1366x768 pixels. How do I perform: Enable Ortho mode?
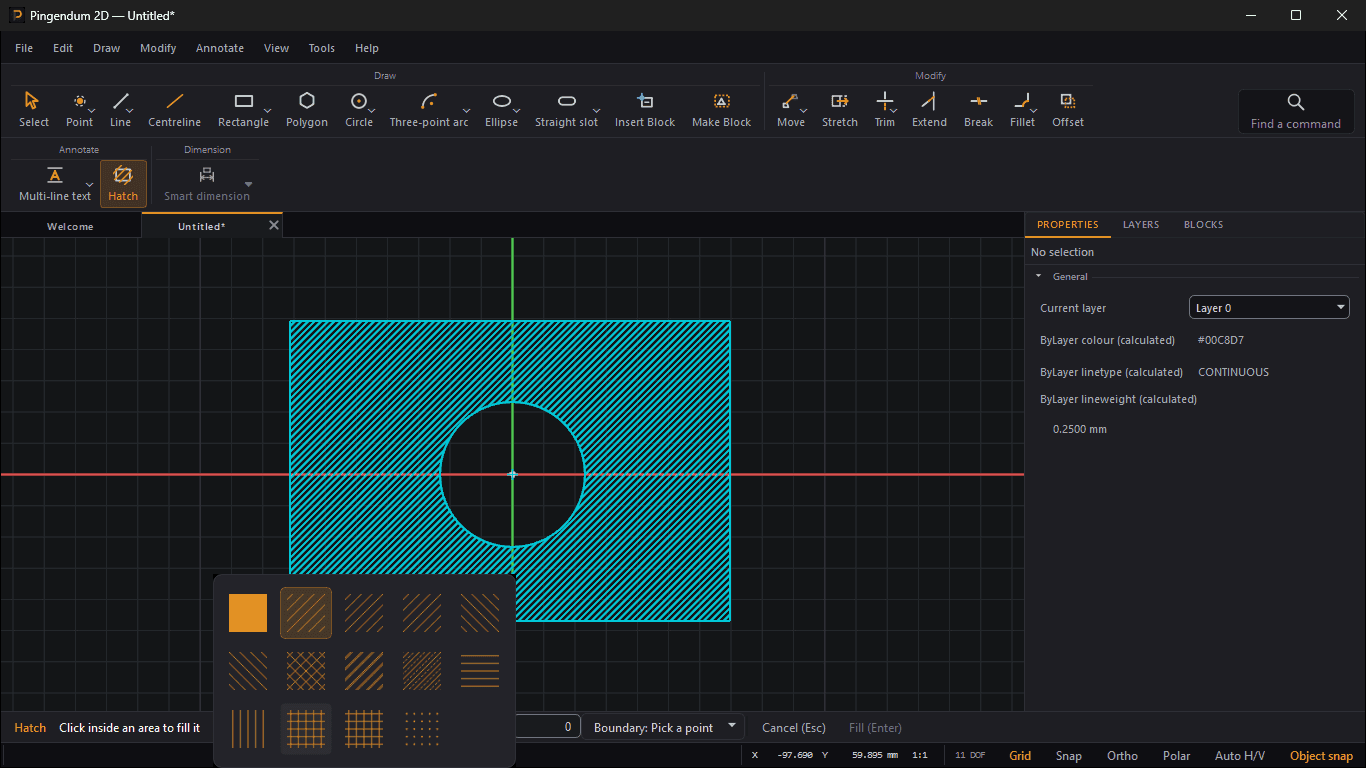(x=1122, y=756)
